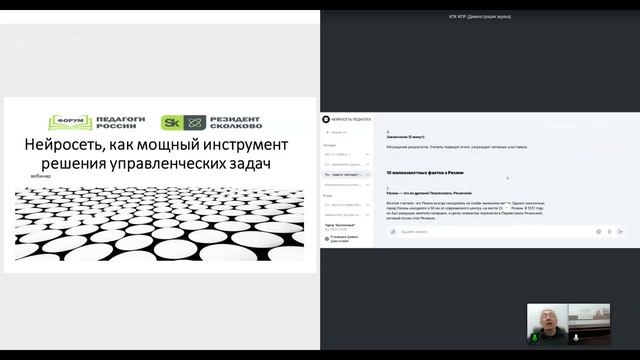Image resolution: width=640 pixels, height=360 pixels.
Task: Open the highlighted chat entry in the sidebar
Action: point(347,174)
